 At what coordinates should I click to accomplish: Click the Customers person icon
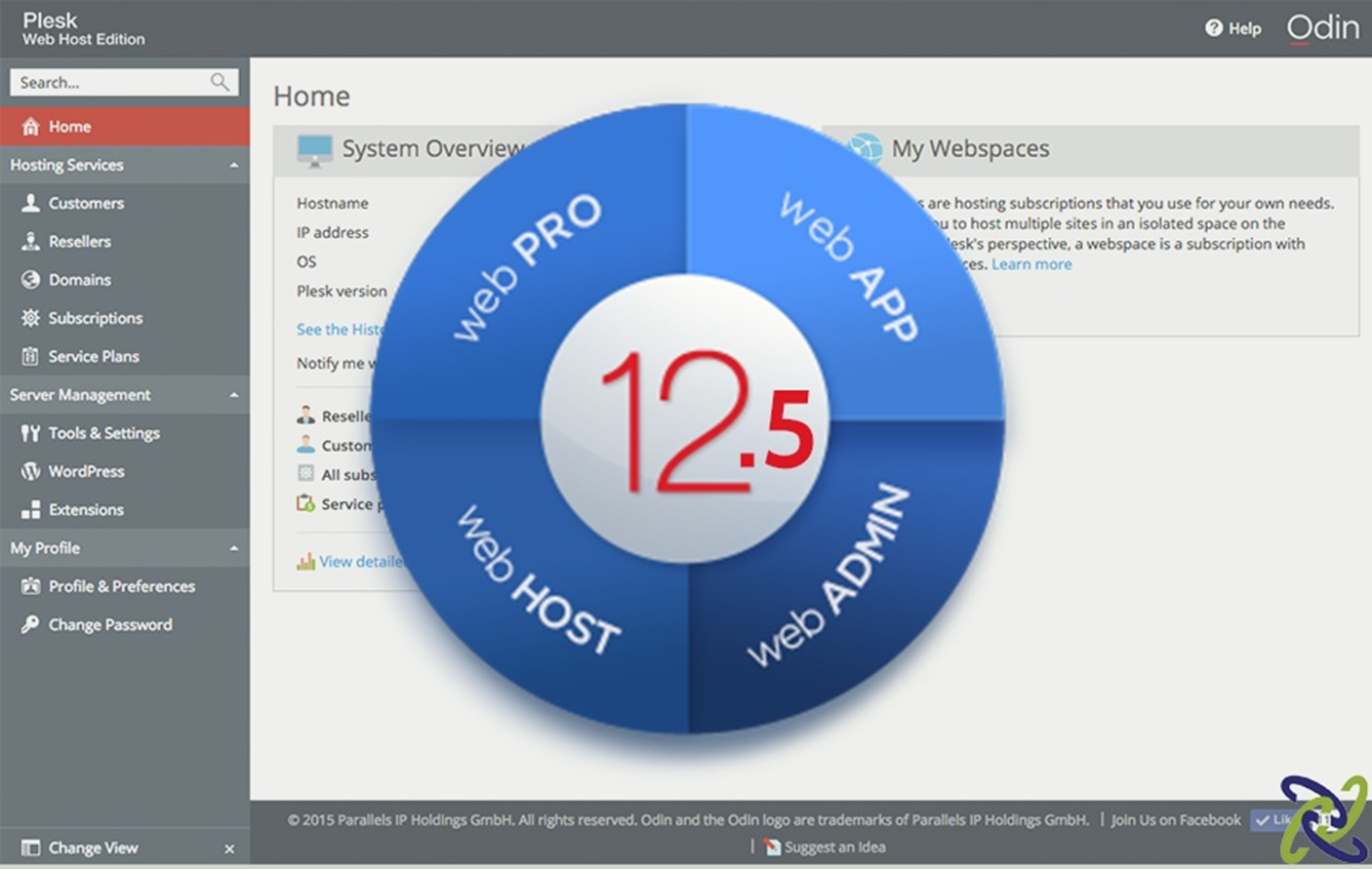pos(30,203)
